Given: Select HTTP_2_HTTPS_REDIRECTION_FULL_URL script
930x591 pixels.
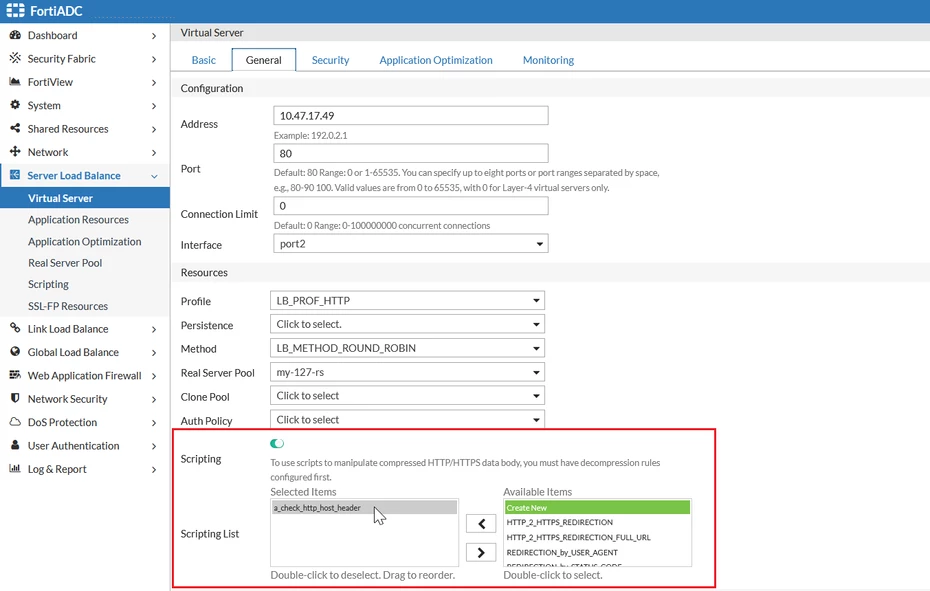Looking at the screenshot, I should 578,537.
